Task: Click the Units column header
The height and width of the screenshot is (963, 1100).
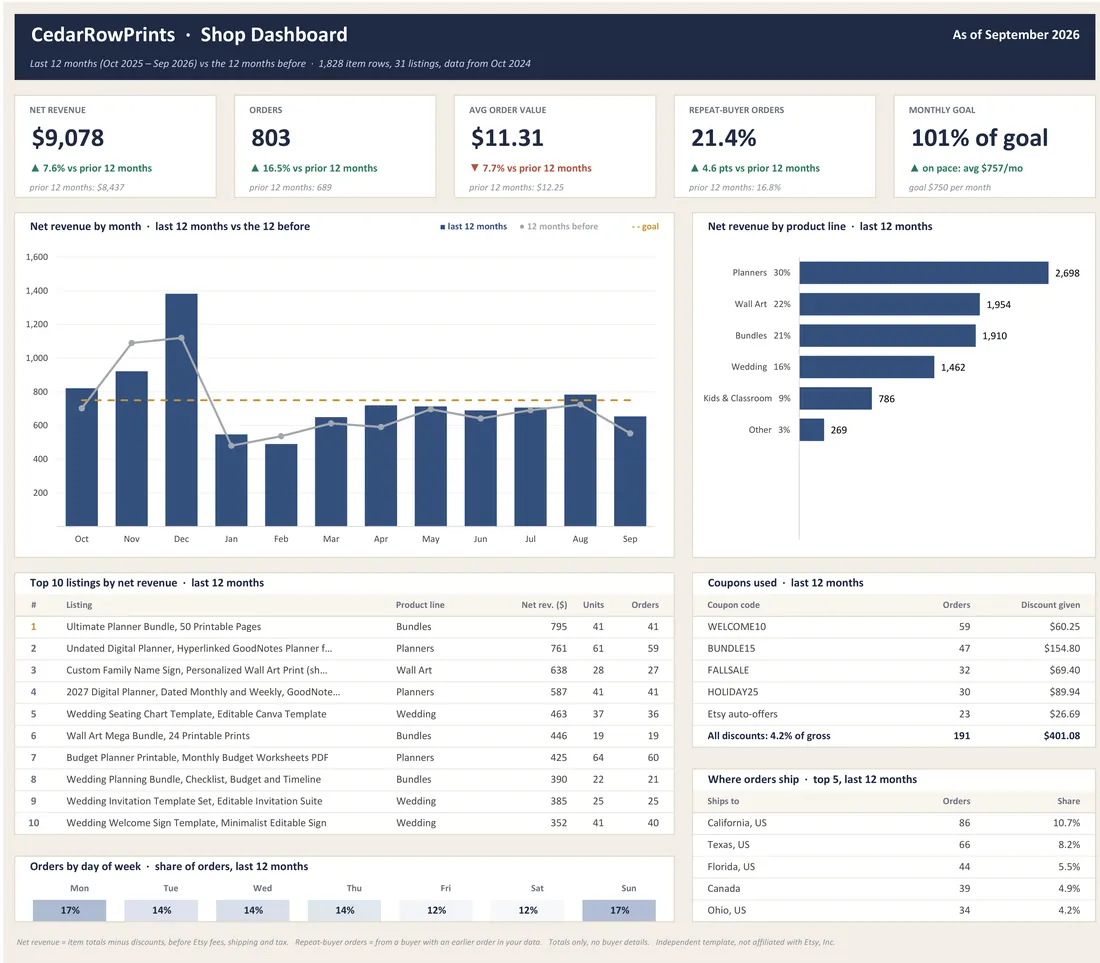Action: click(x=593, y=605)
